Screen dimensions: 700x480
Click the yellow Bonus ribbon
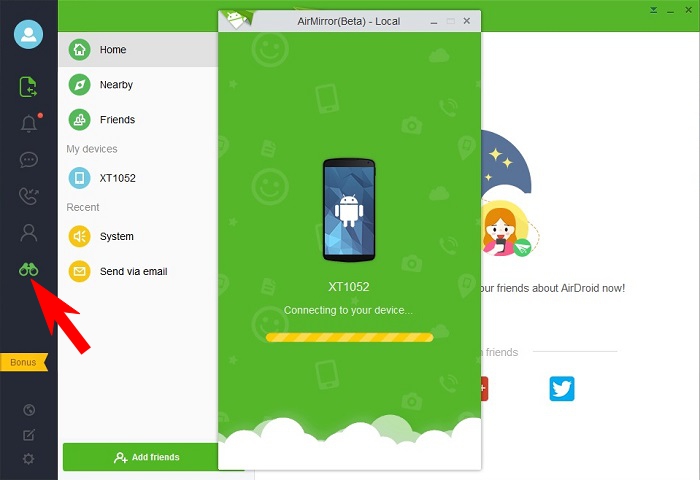pyautogui.click(x=24, y=362)
